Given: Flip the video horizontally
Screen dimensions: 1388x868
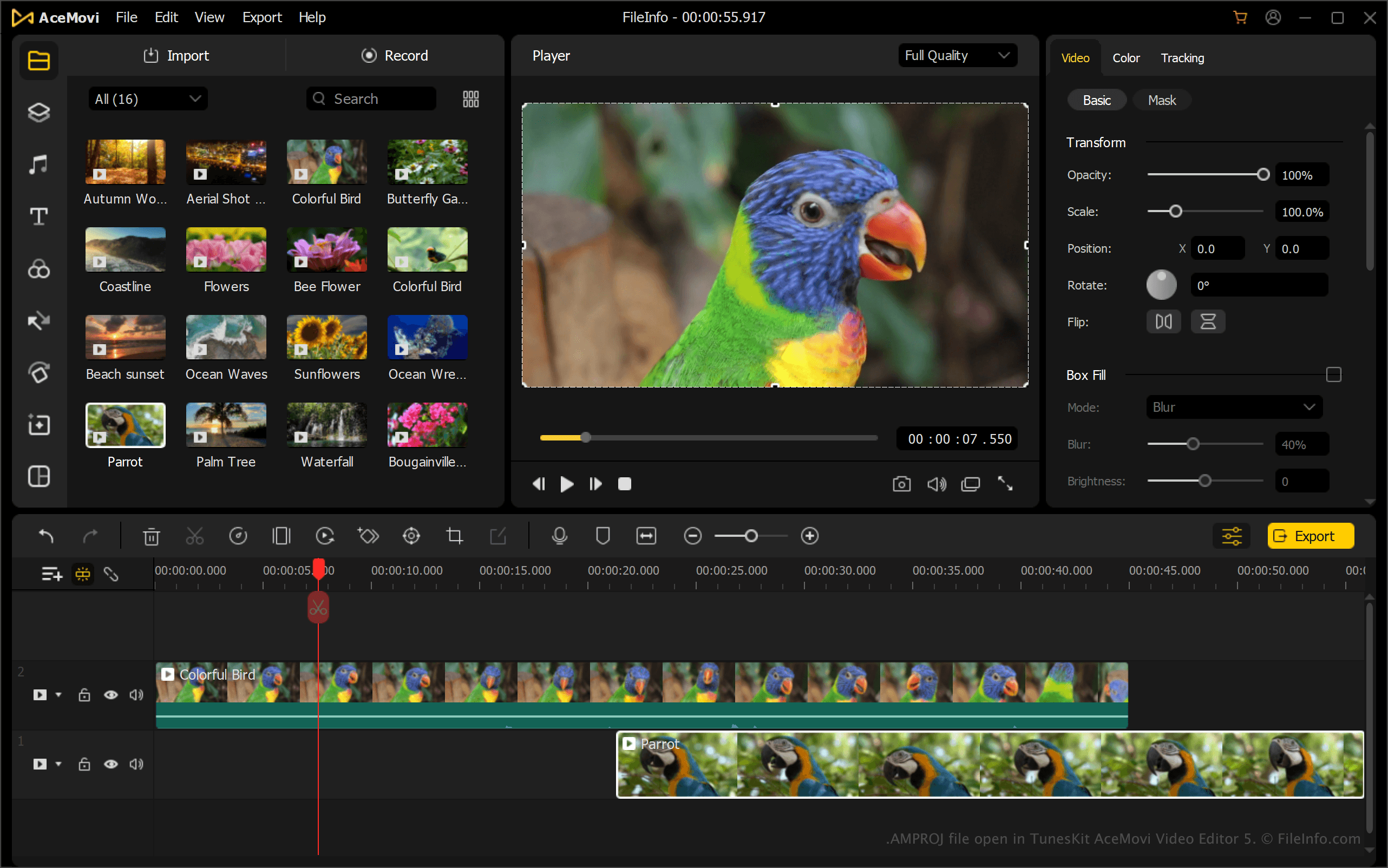Looking at the screenshot, I should click(1163, 321).
